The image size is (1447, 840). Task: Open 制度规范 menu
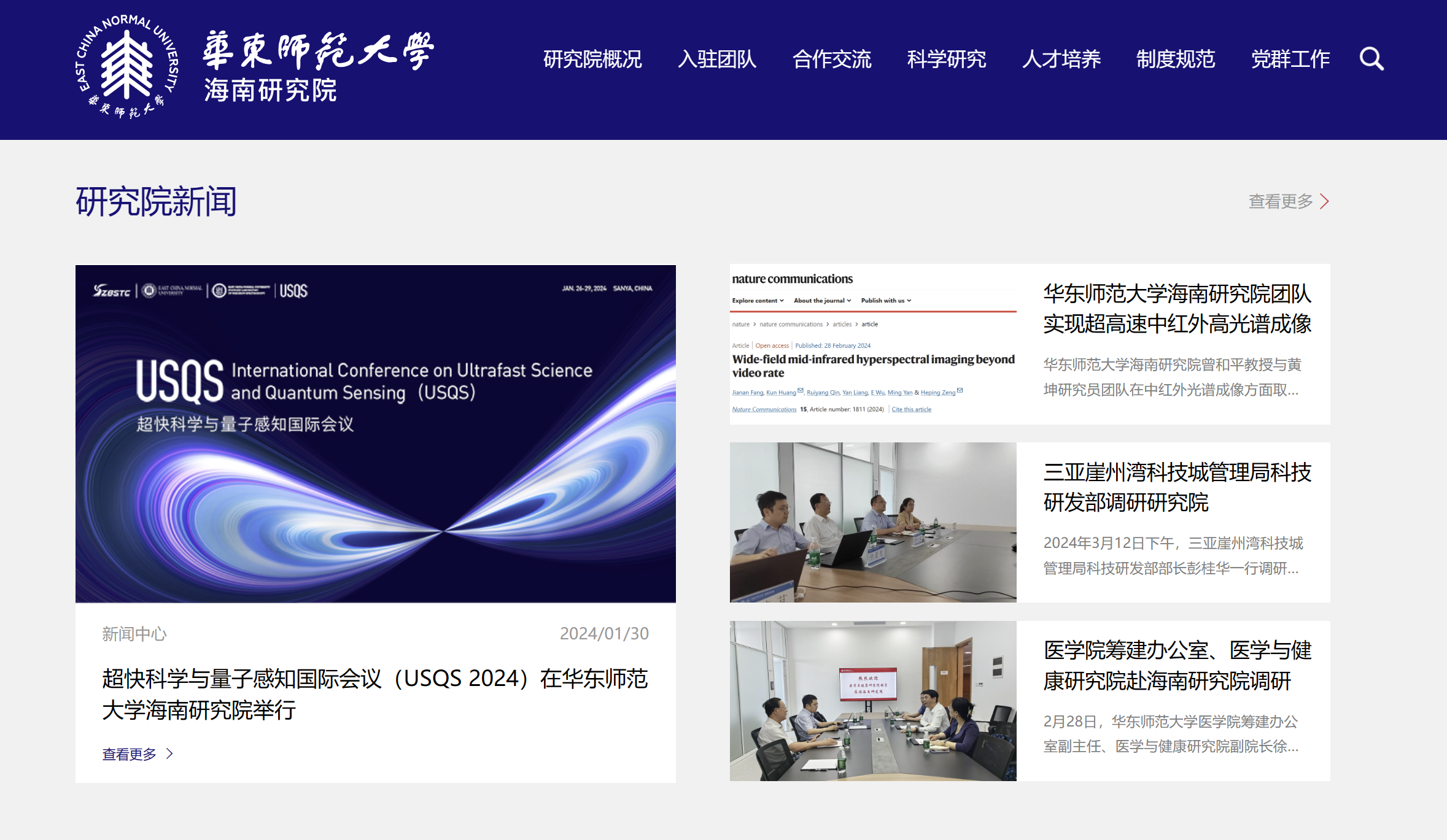[1175, 60]
